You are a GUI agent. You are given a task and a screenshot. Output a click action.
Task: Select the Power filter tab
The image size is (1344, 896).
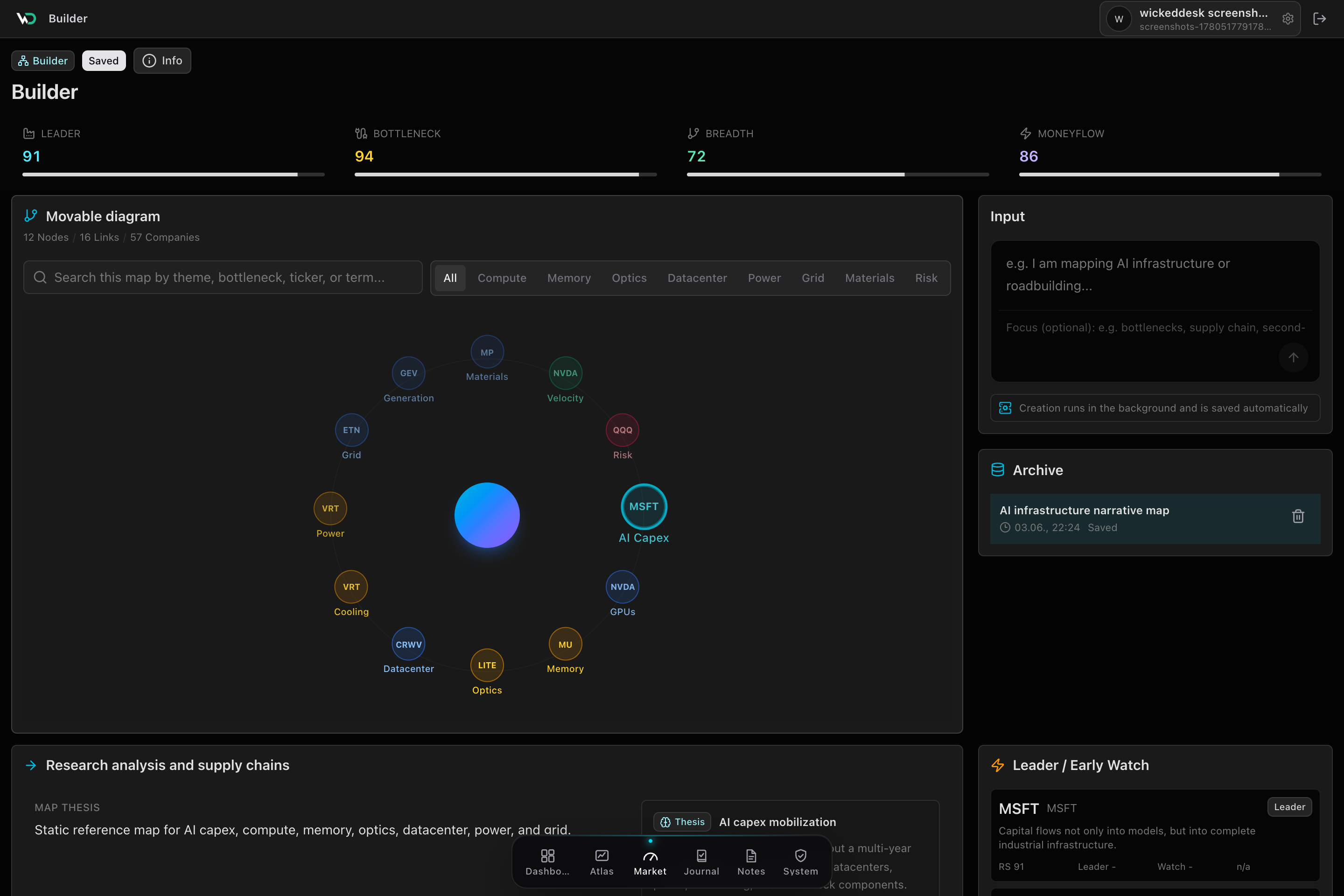(764, 278)
